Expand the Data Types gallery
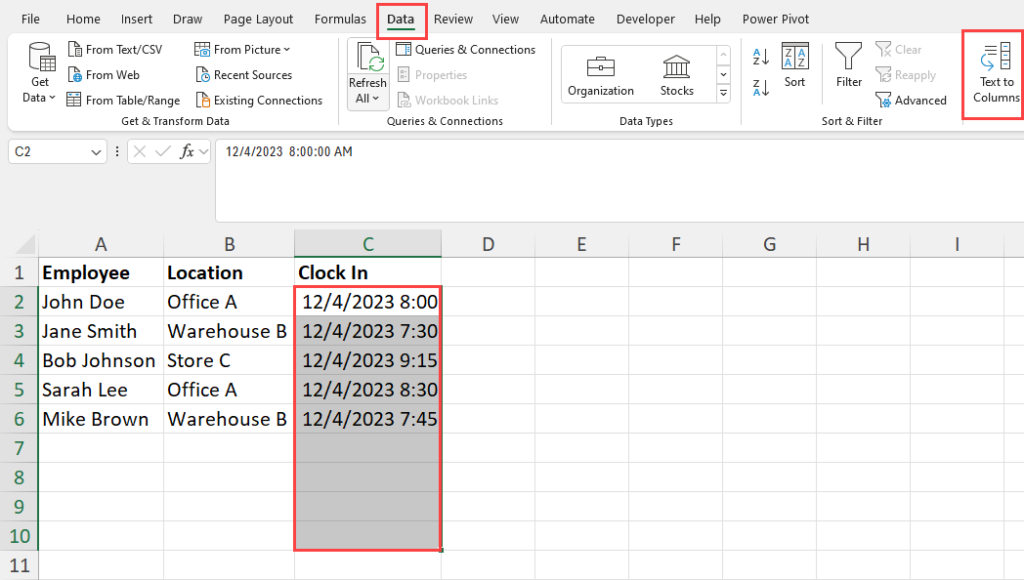This screenshot has width=1024, height=580. (724, 93)
